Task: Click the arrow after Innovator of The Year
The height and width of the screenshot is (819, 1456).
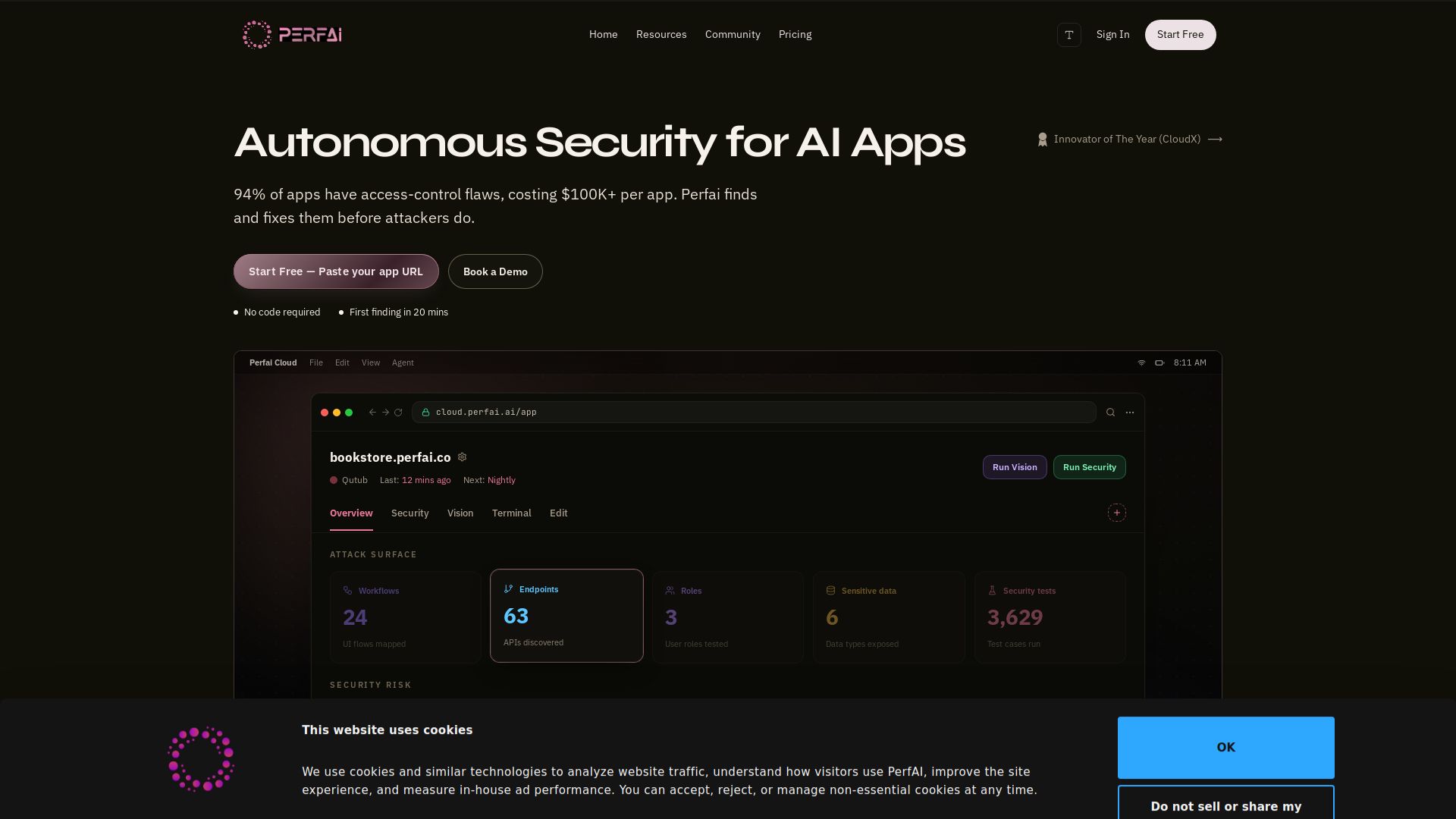Action: [1215, 140]
